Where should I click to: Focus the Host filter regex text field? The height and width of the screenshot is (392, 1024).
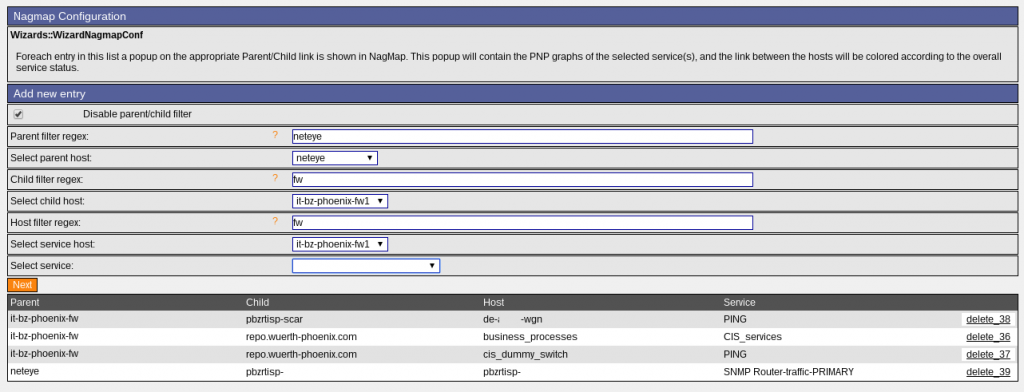[522, 223]
